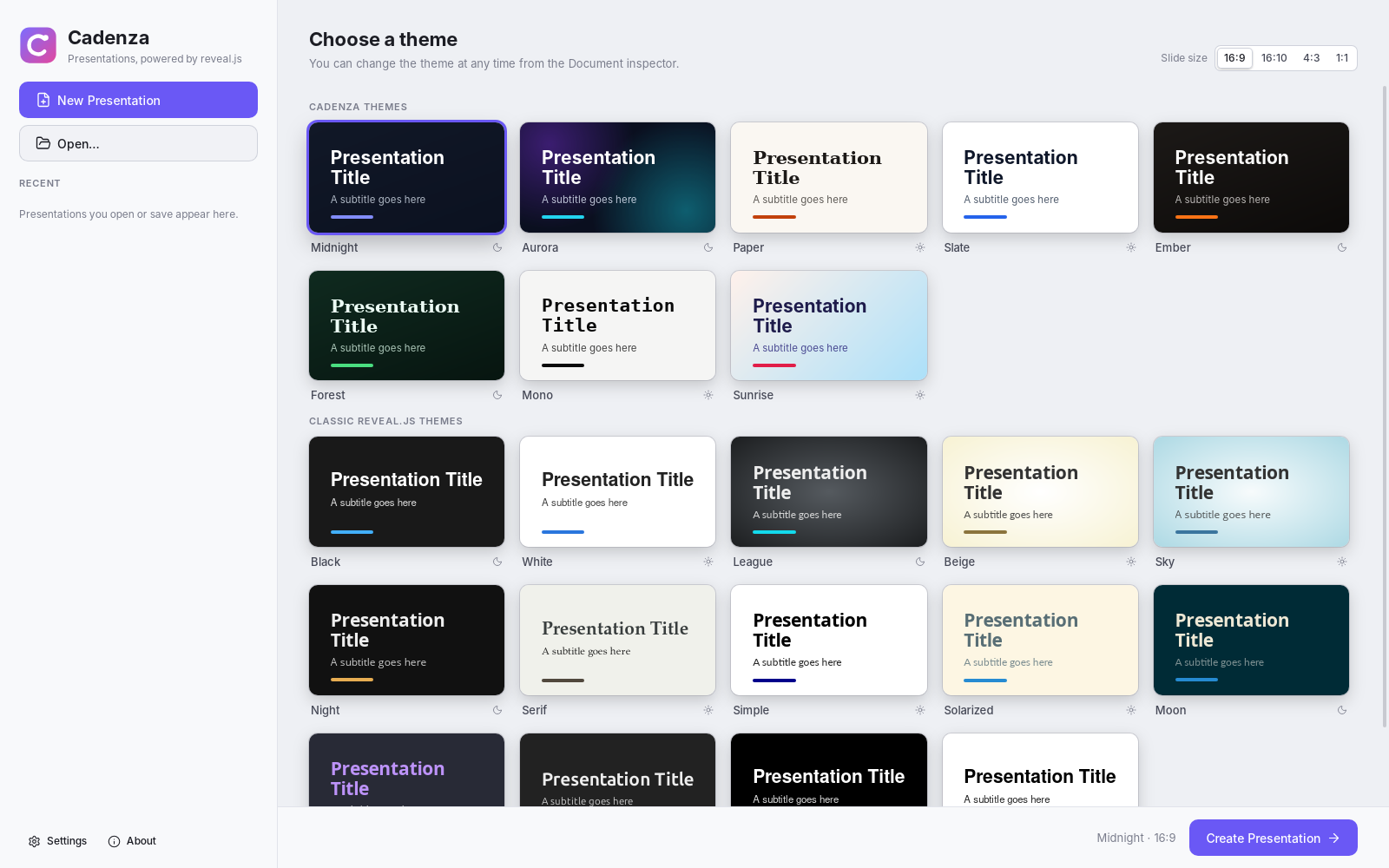Click Create Presentation button

coord(1273,838)
